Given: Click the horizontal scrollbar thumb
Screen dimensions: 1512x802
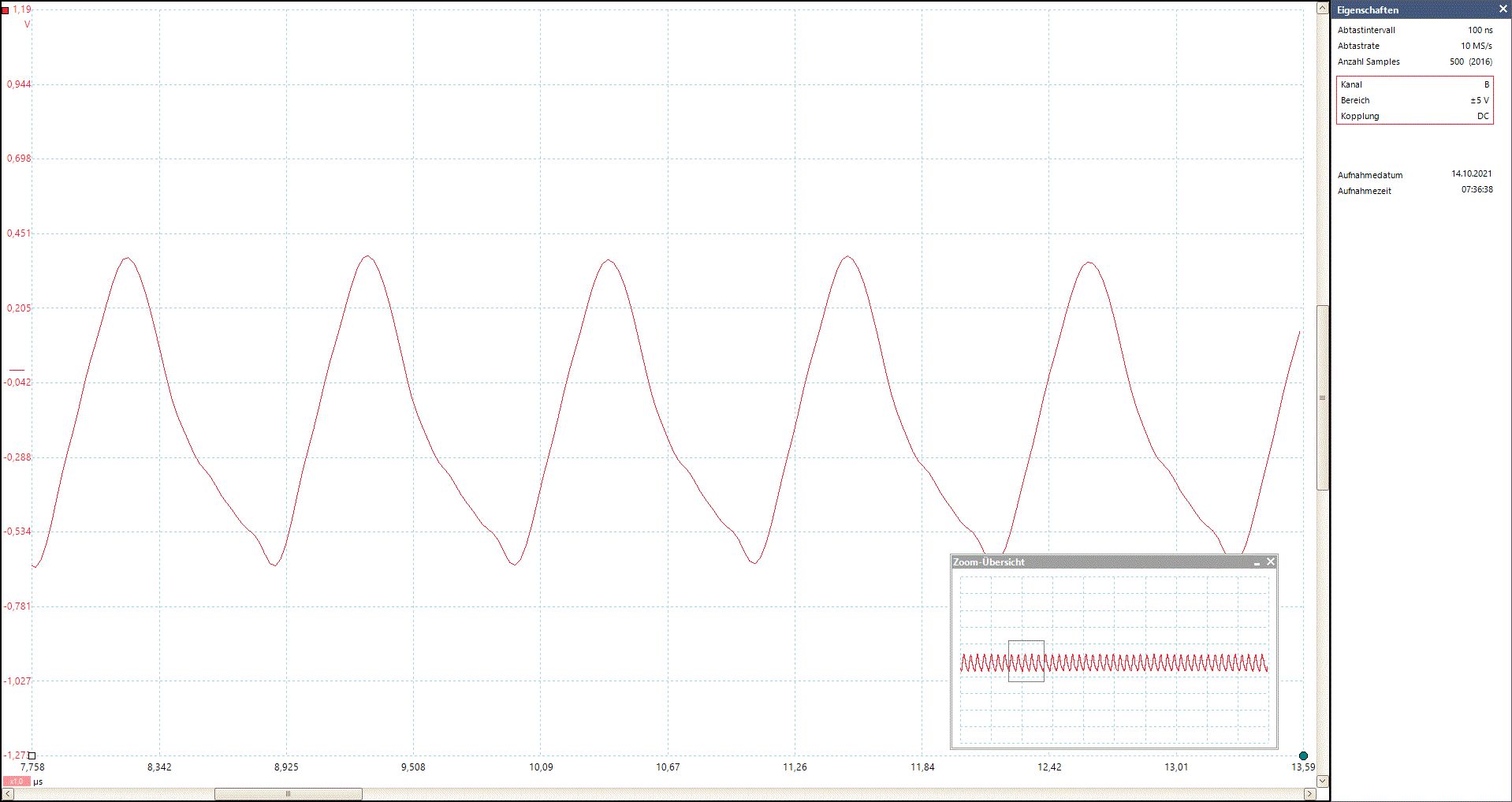Looking at the screenshot, I should pos(289,794).
